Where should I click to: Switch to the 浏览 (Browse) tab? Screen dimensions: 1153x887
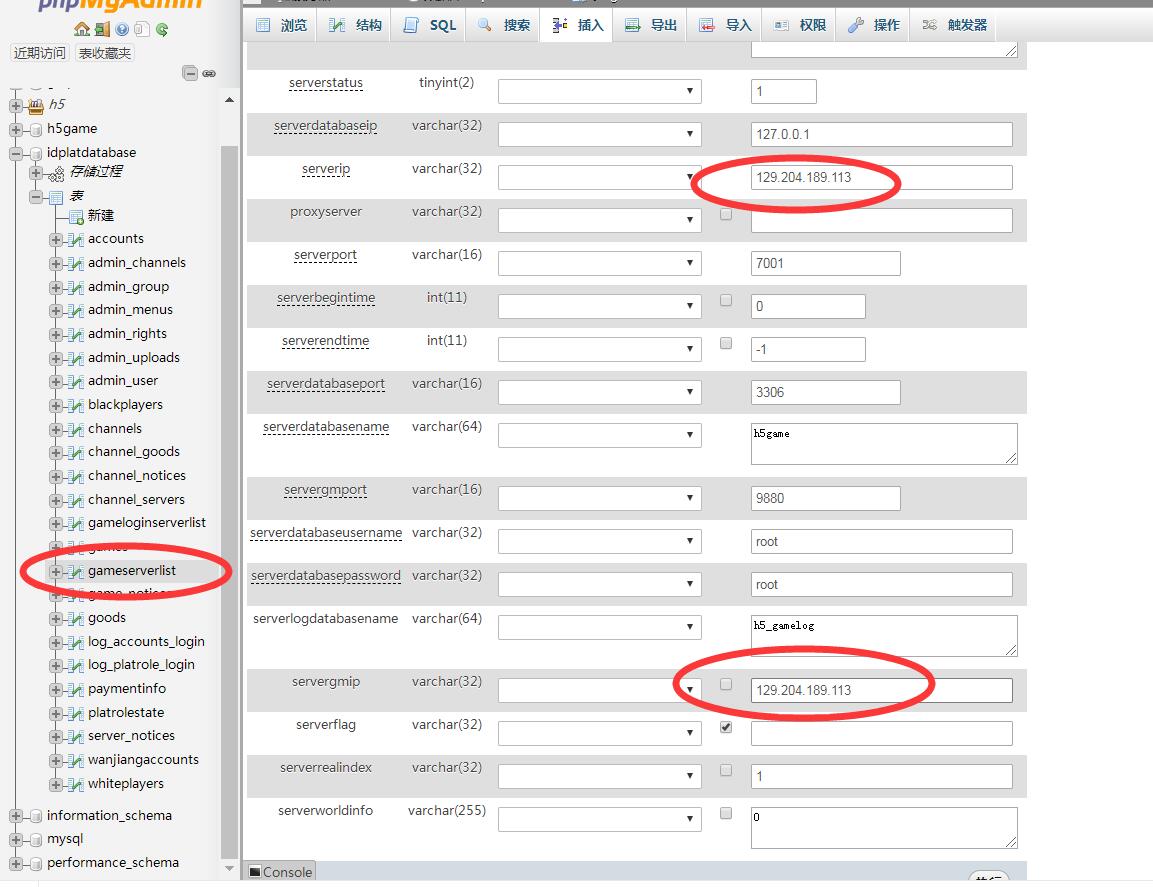tap(282, 25)
